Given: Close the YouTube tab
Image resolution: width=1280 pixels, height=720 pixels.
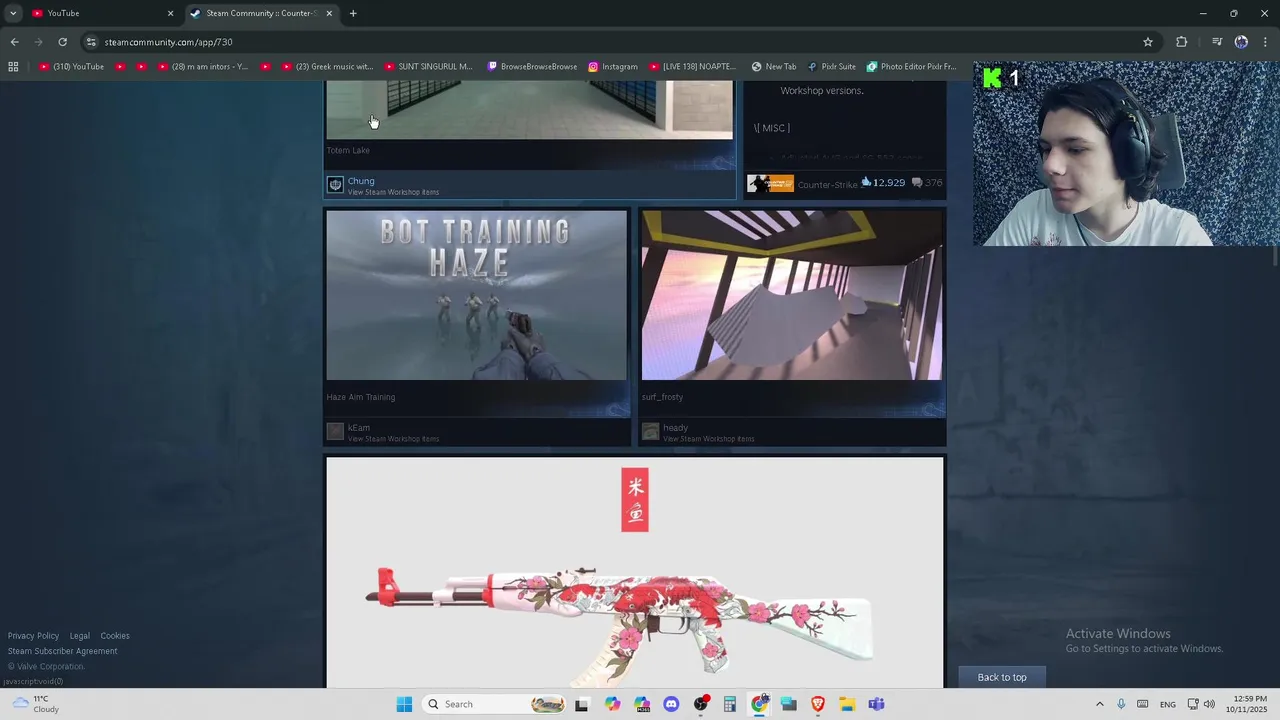Looking at the screenshot, I should pyautogui.click(x=170, y=13).
